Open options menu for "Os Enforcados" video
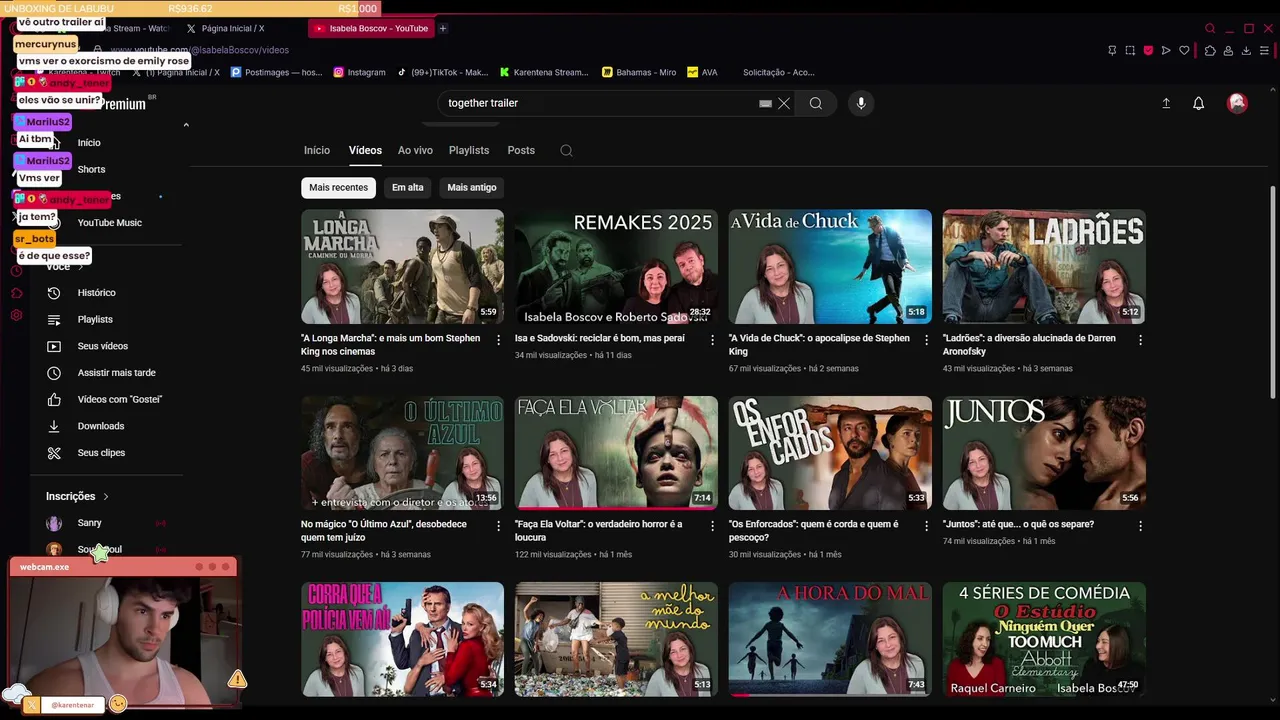1280x720 pixels. pos(927,526)
